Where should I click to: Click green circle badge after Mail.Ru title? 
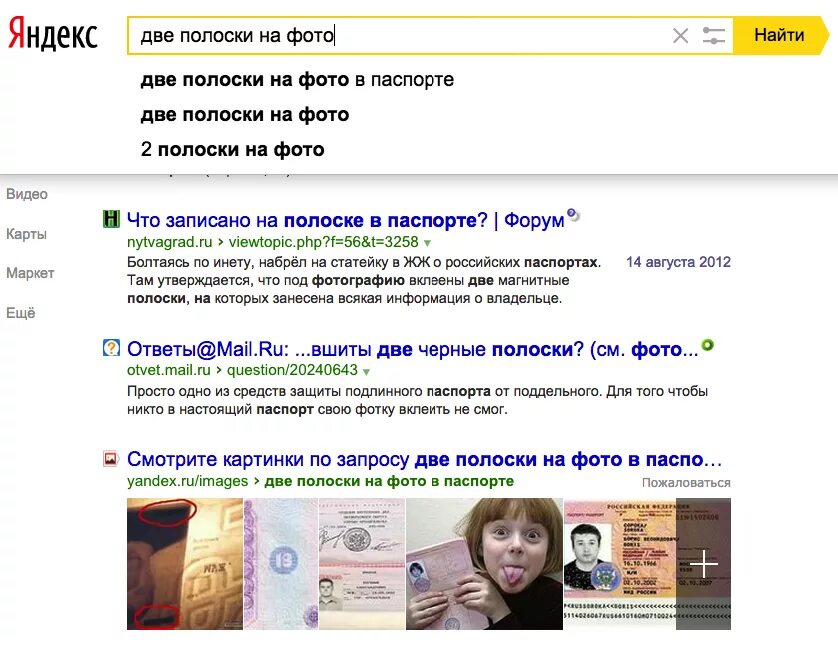pyautogui.click(x=708, y=345)
